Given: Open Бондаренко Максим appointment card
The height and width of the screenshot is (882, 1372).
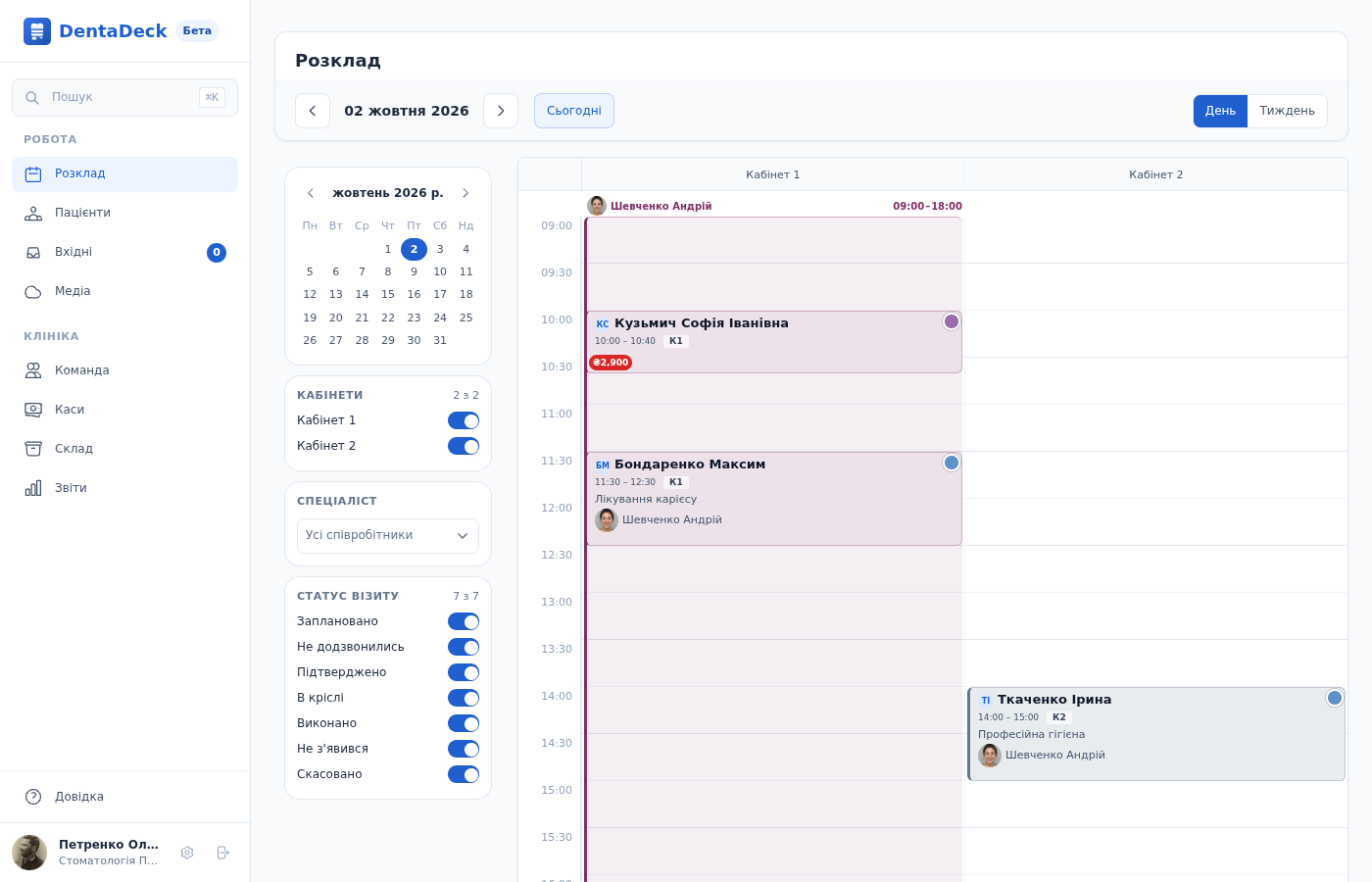Looking at the screenshot, I should (774, 499).
